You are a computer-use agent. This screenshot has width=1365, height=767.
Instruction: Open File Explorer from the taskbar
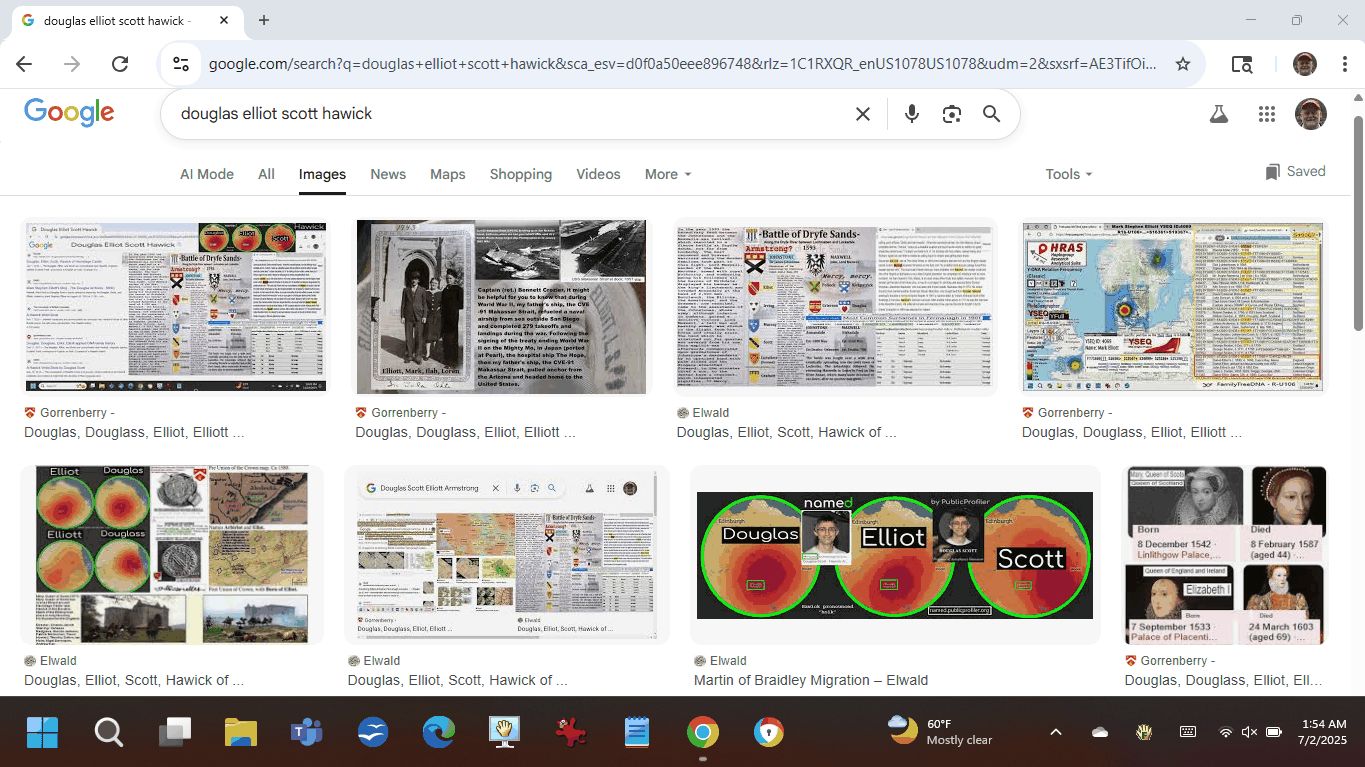tap(241, 733)
